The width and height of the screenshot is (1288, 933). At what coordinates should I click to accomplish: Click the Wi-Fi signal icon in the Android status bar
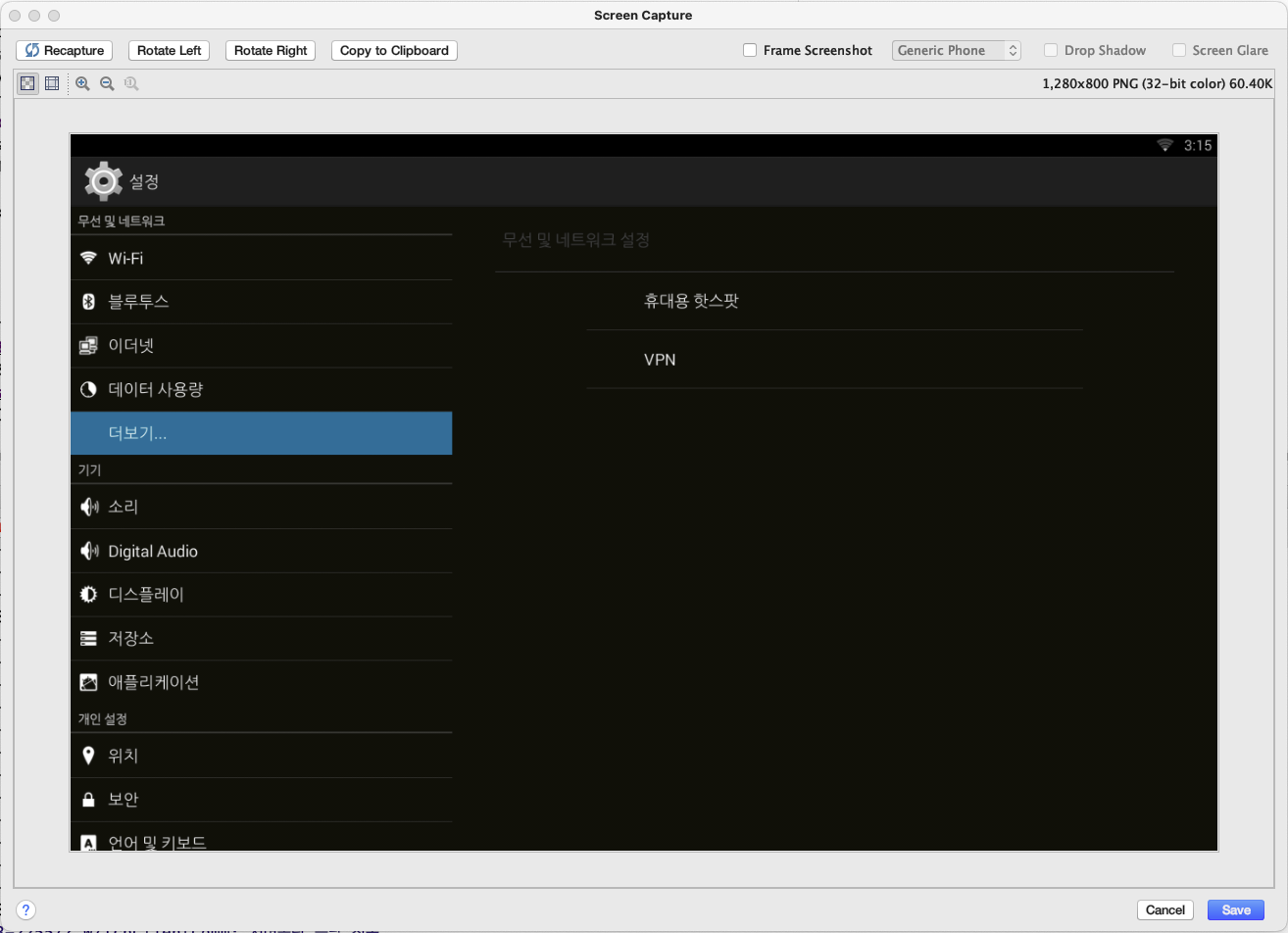coord(1164,145)
